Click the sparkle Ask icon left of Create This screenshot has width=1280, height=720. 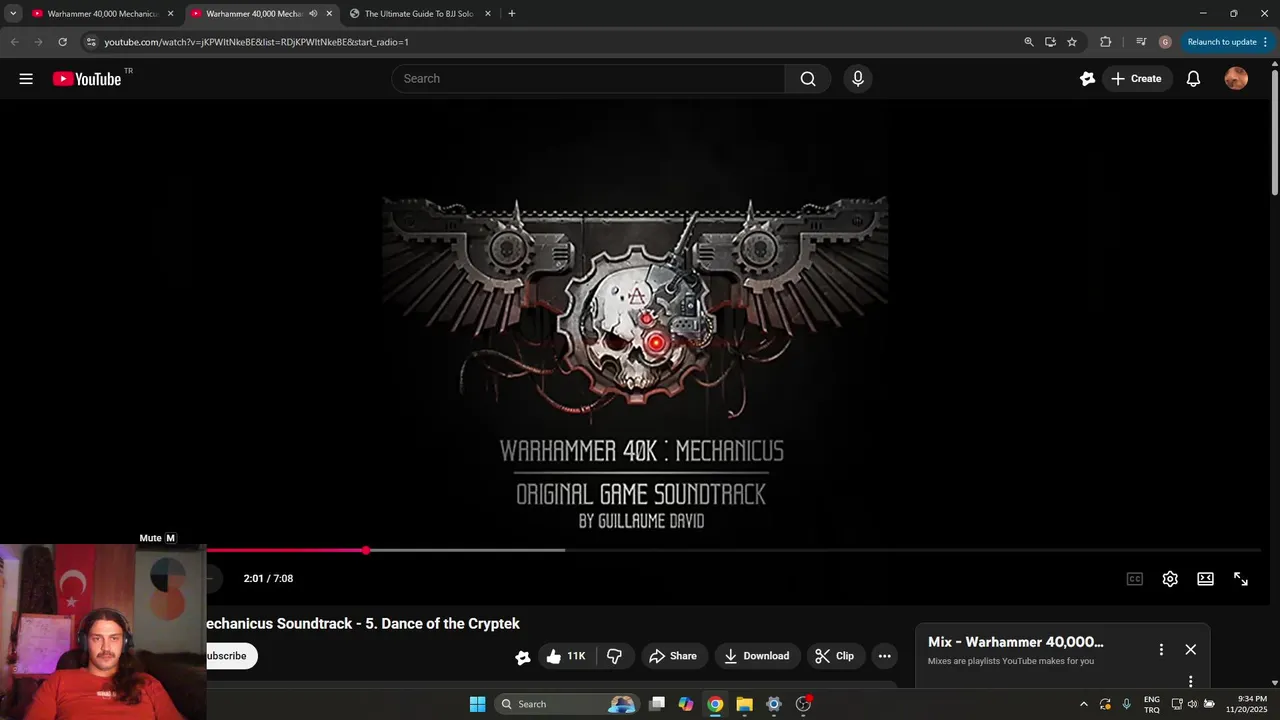point(1087,79)
